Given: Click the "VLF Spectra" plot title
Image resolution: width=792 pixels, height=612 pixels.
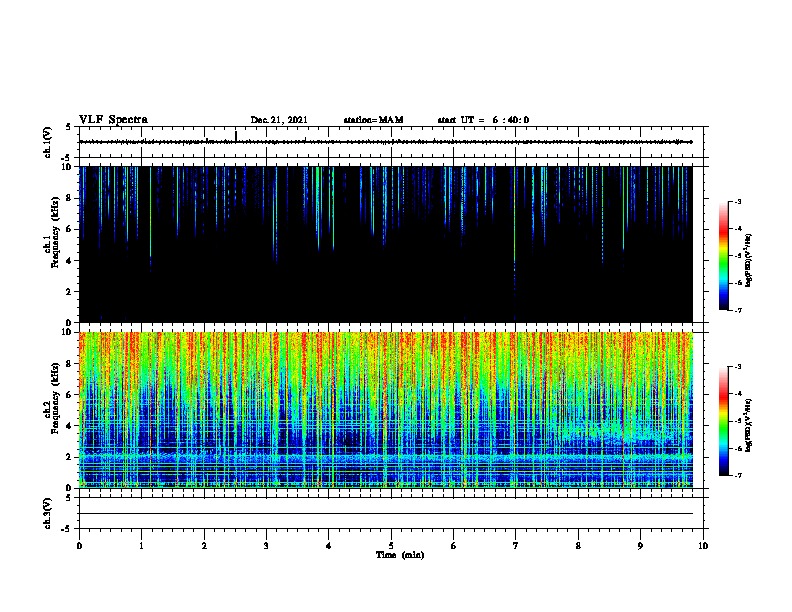Looking at the screenshot, I should pos(113,120).
